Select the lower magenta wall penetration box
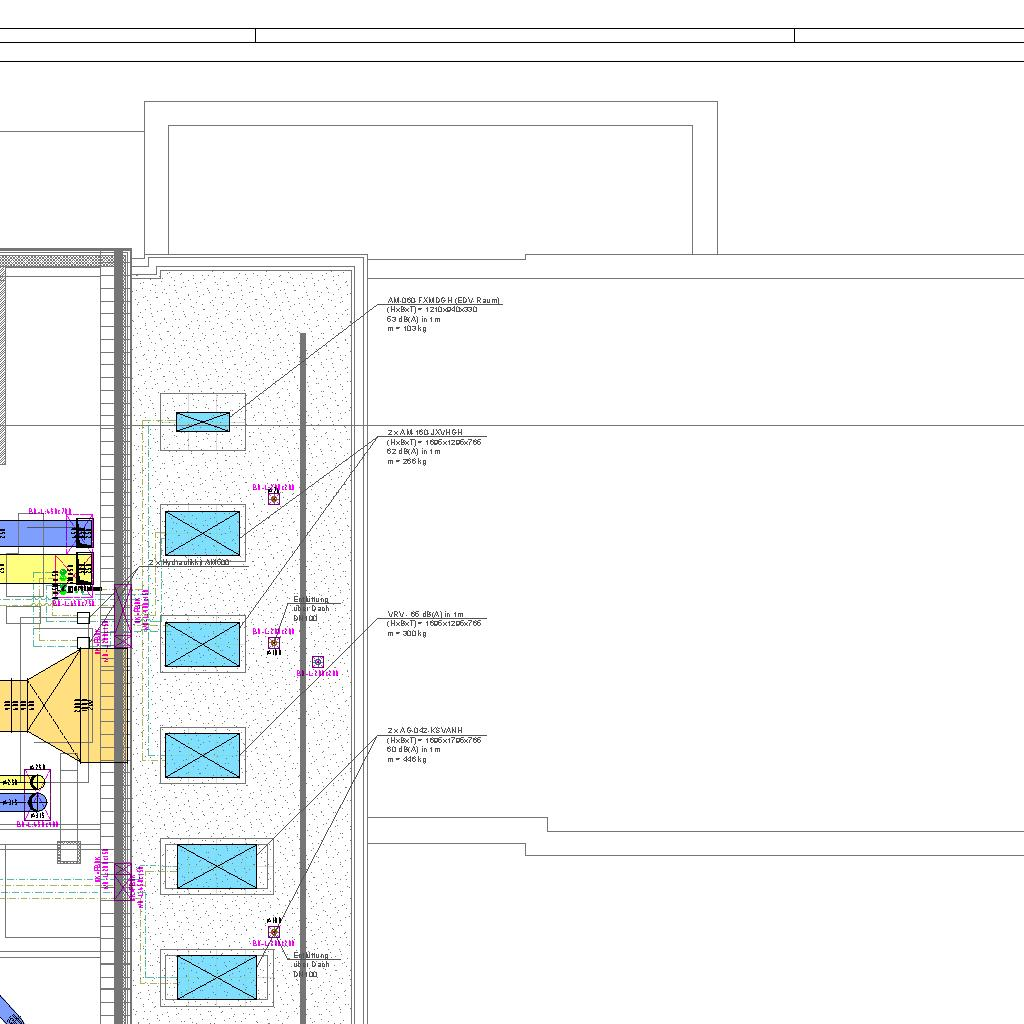Image resolution: width=1024 pixels, height=1024 pixels. click(x=123, y=883)
